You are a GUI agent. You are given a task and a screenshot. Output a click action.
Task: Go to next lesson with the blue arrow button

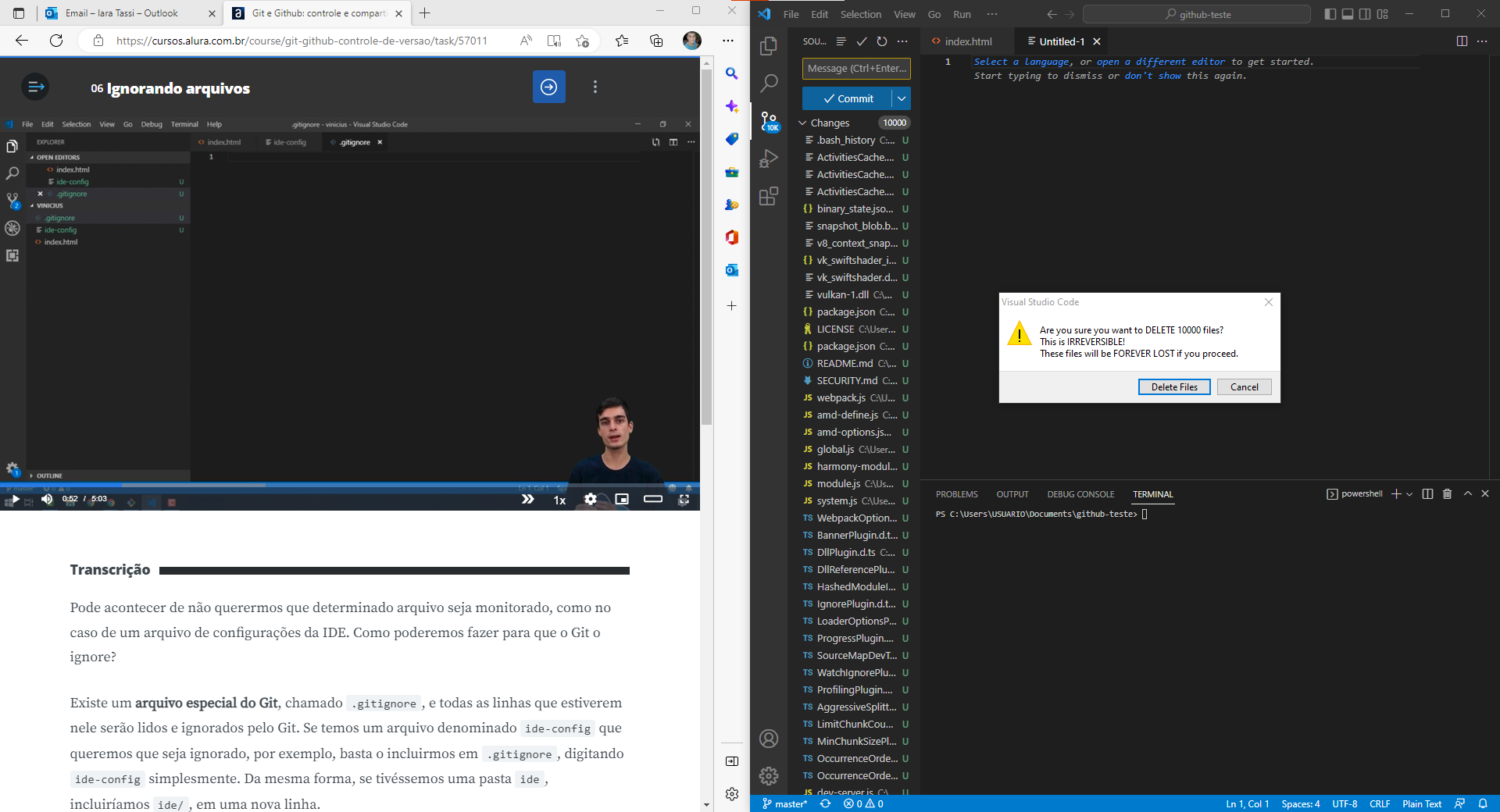pos(549,87)
